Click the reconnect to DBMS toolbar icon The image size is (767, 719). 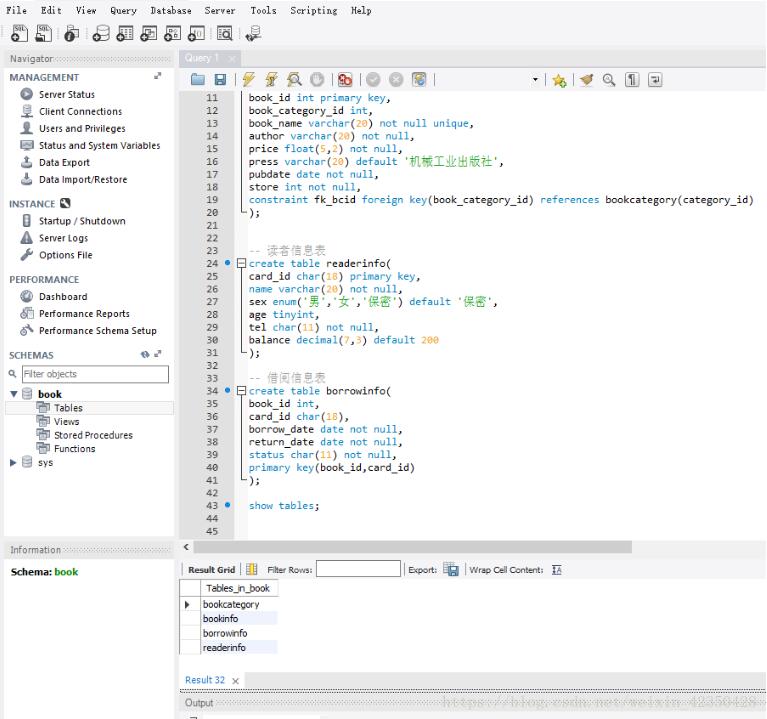point(253,33)
